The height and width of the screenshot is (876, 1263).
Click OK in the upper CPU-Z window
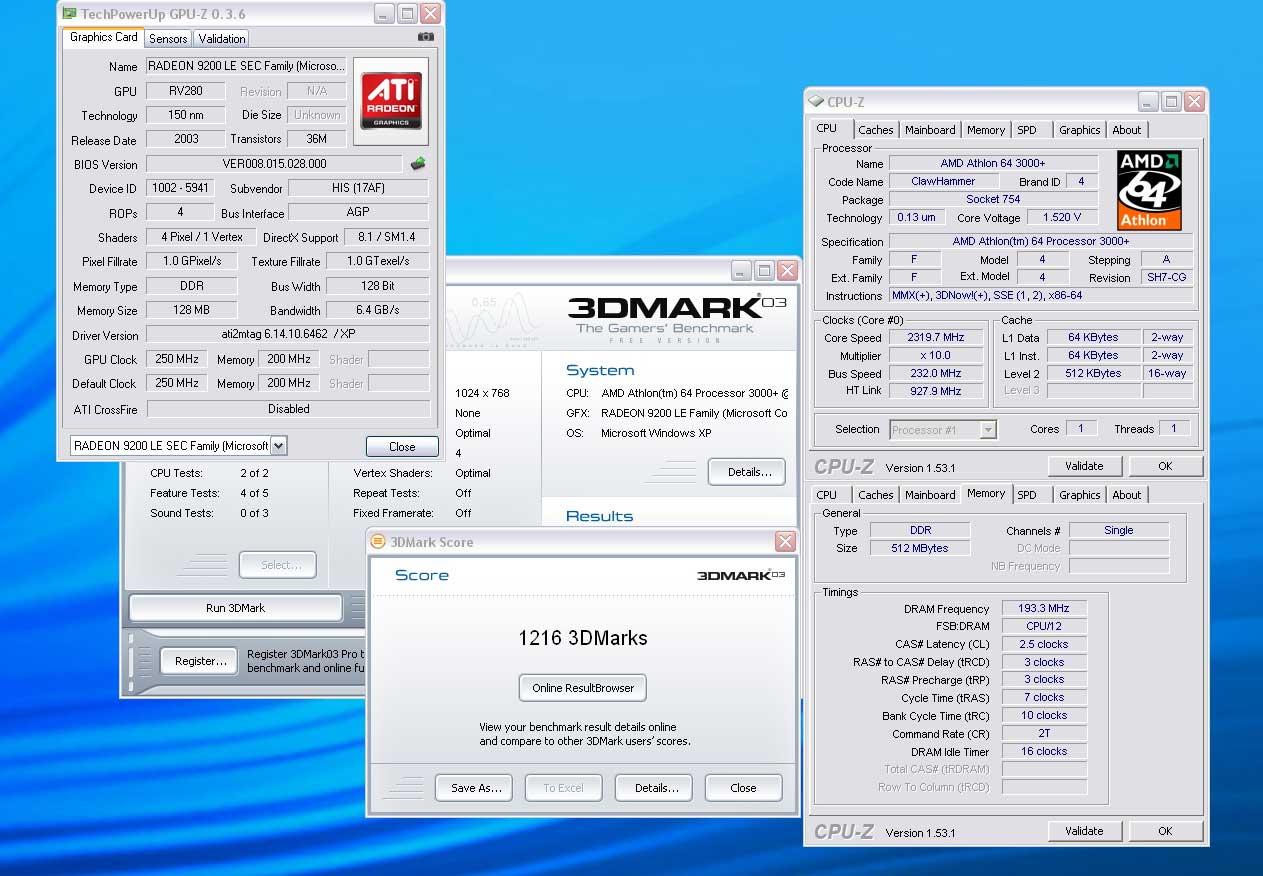[x=1165, y=466]
